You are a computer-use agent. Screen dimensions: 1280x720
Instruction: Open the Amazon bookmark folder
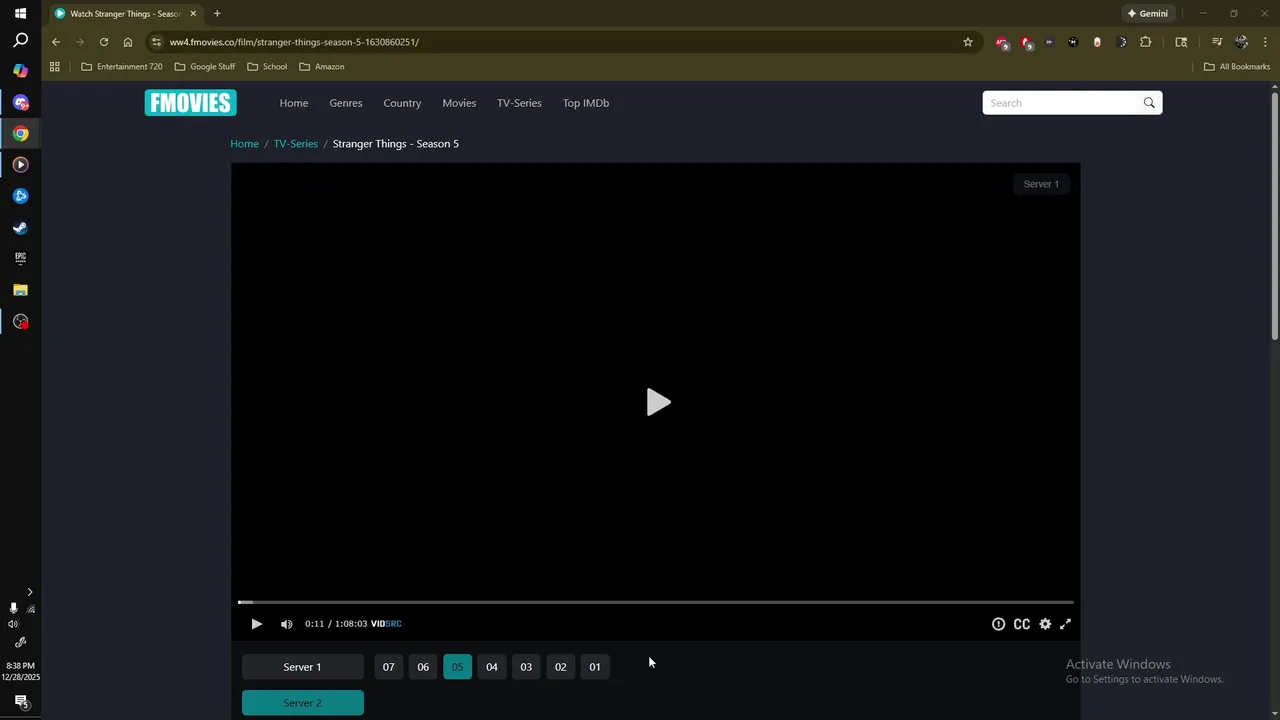[x=322, y=67]
